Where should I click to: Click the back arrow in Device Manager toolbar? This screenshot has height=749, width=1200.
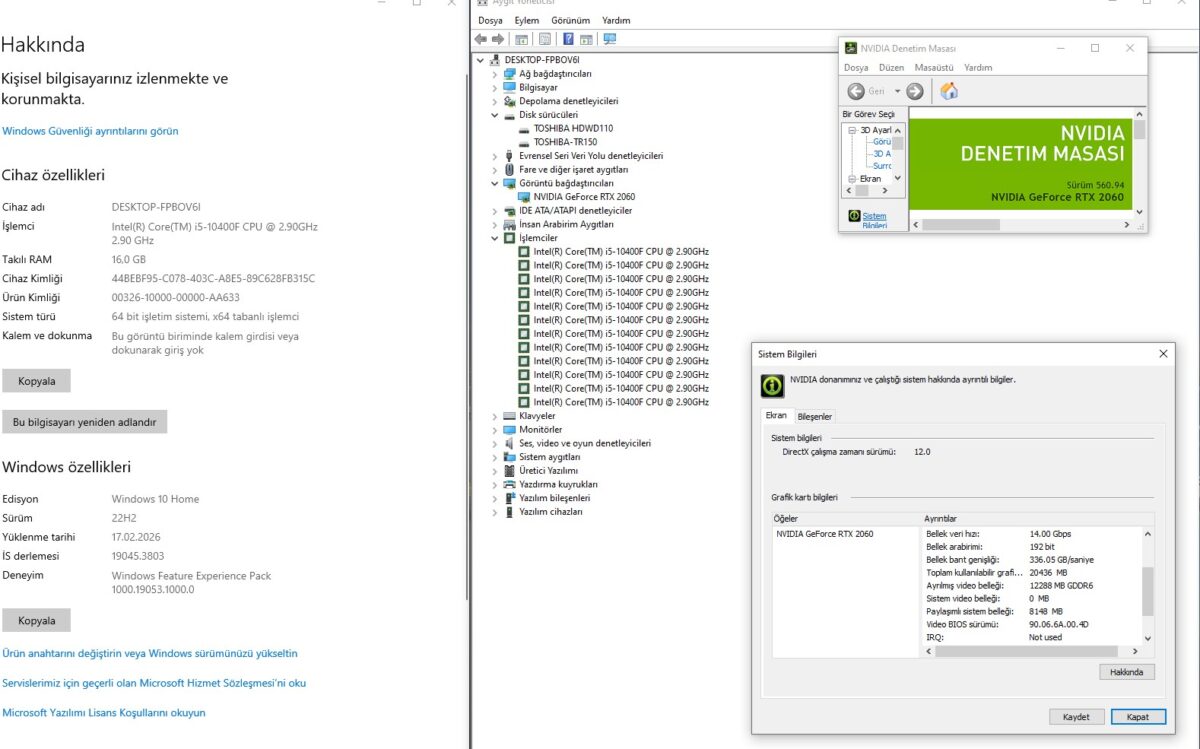point(481,39)
